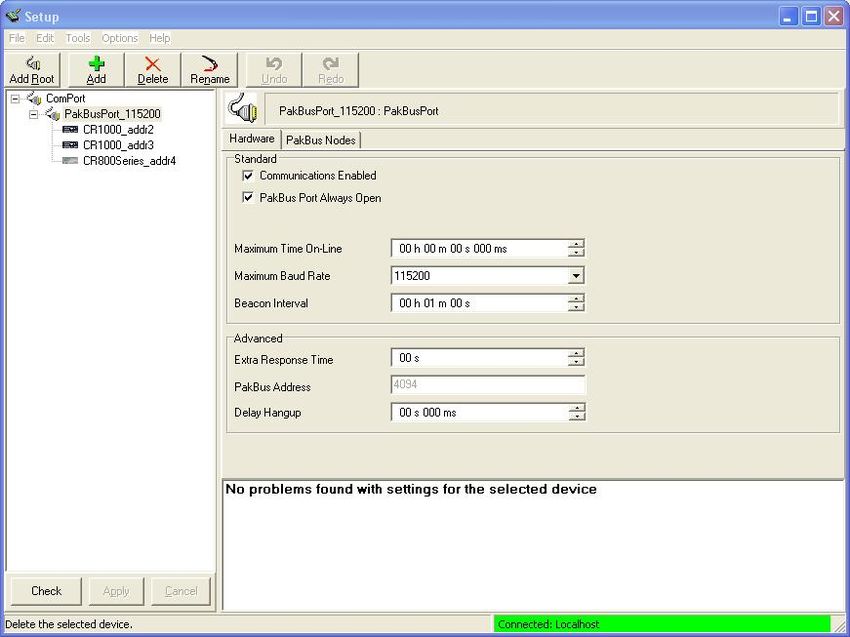850x637 pixels.
Task: Switch to the Hardware tab
Action: coord(252,139)
